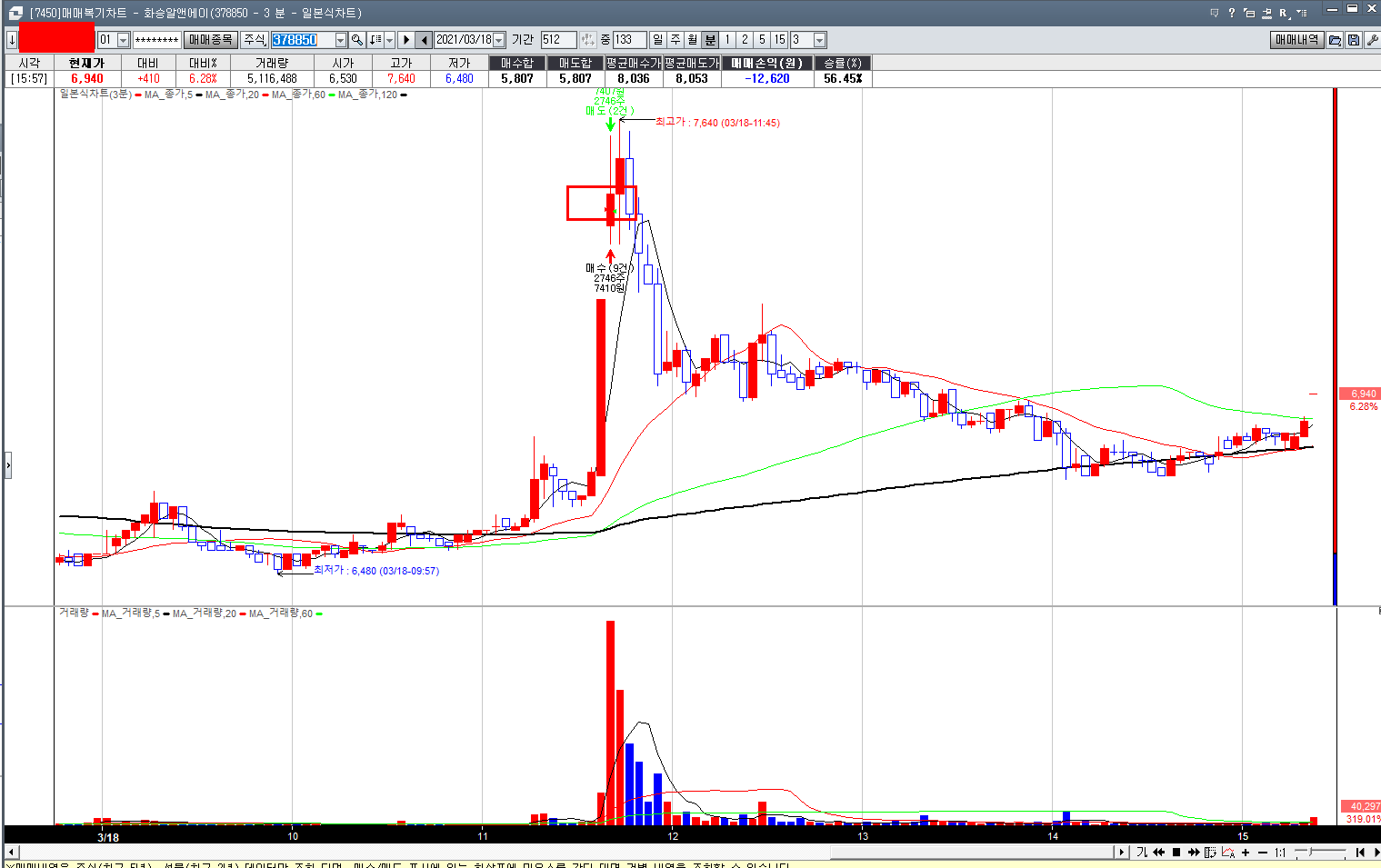
Task: Click the minus zoom-out icon below chart
Action: click(1263, 853)
